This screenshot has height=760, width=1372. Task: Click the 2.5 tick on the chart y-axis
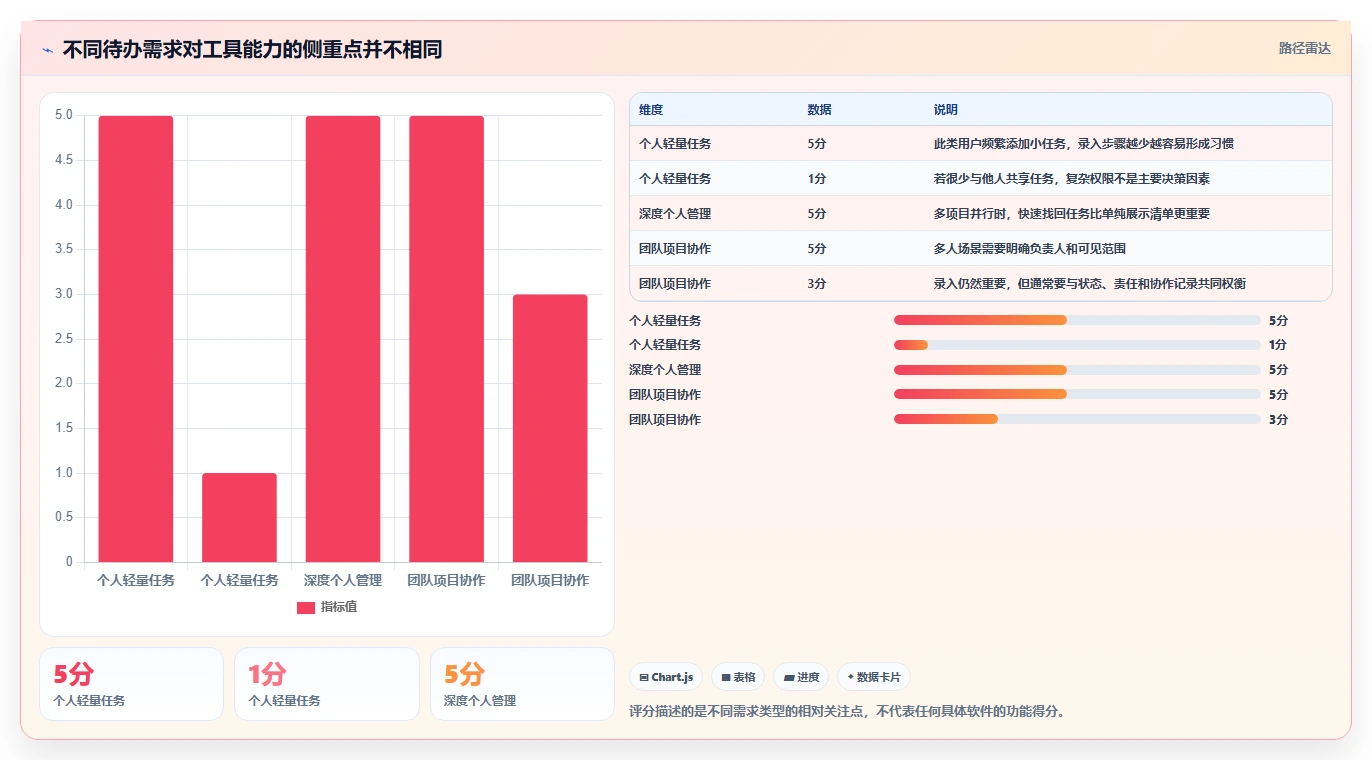(x=64, y=339)
